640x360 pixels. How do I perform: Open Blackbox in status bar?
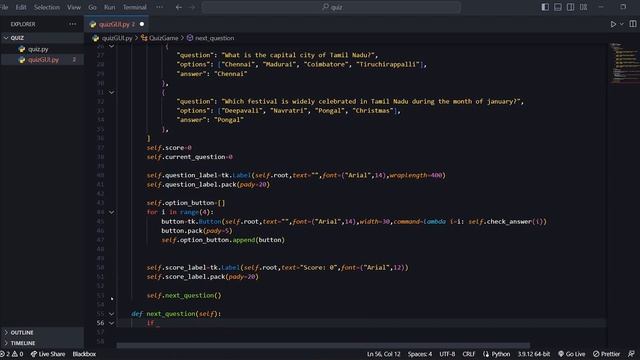(84, 354)
